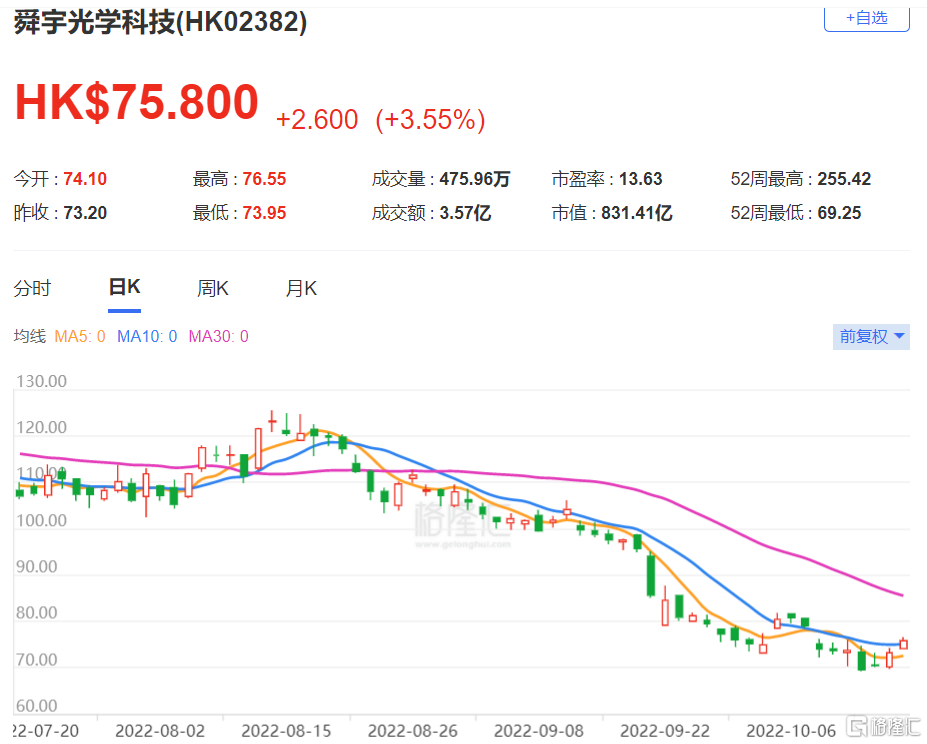Click the stock title 舜宇光学科技(HK02382)
Image resolution: width=927 pixels, height=744 pixels.
pyautogui.click(x=160, y=22)
